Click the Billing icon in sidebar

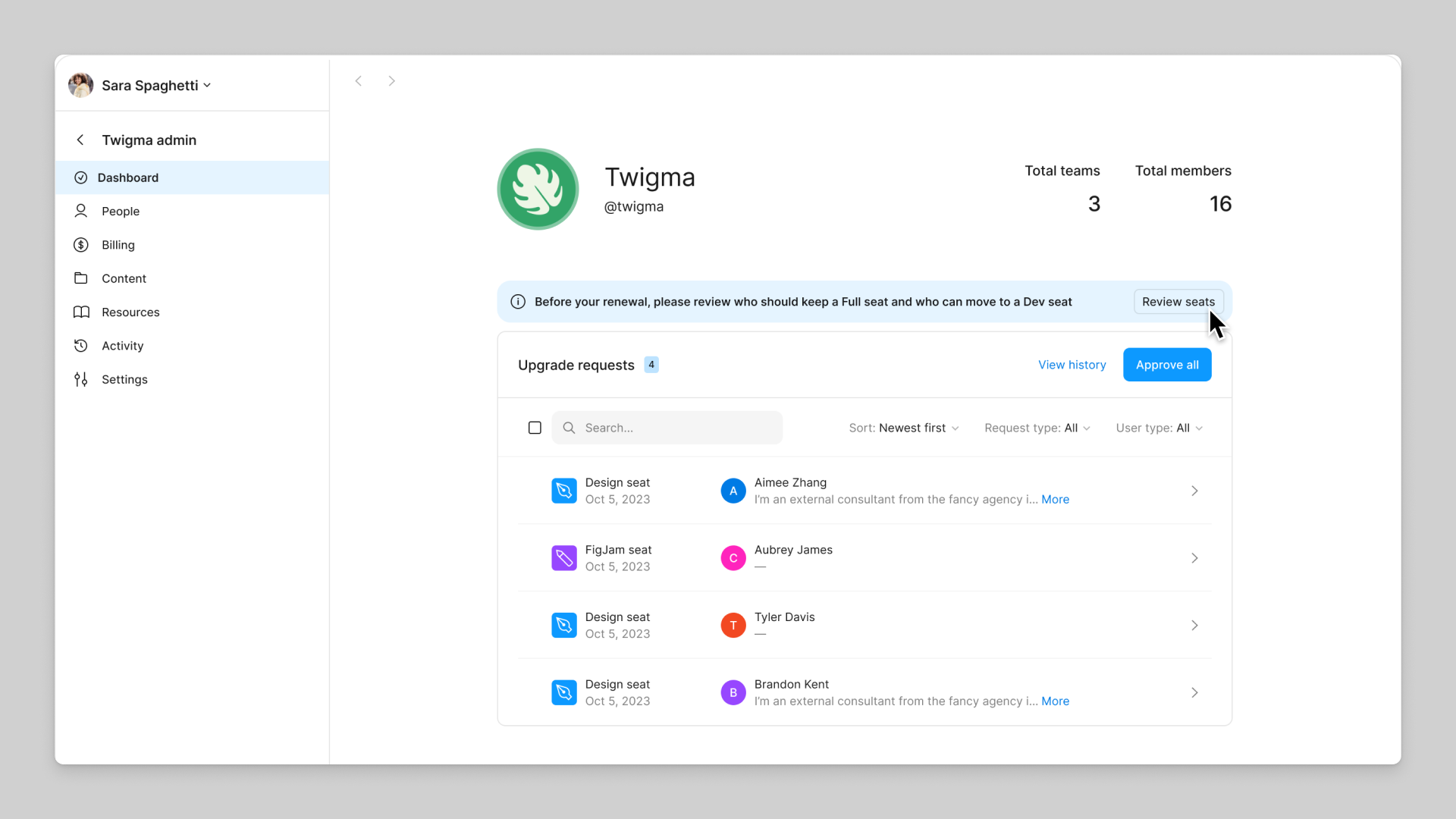pyautogui.click(x=81, y=244)
